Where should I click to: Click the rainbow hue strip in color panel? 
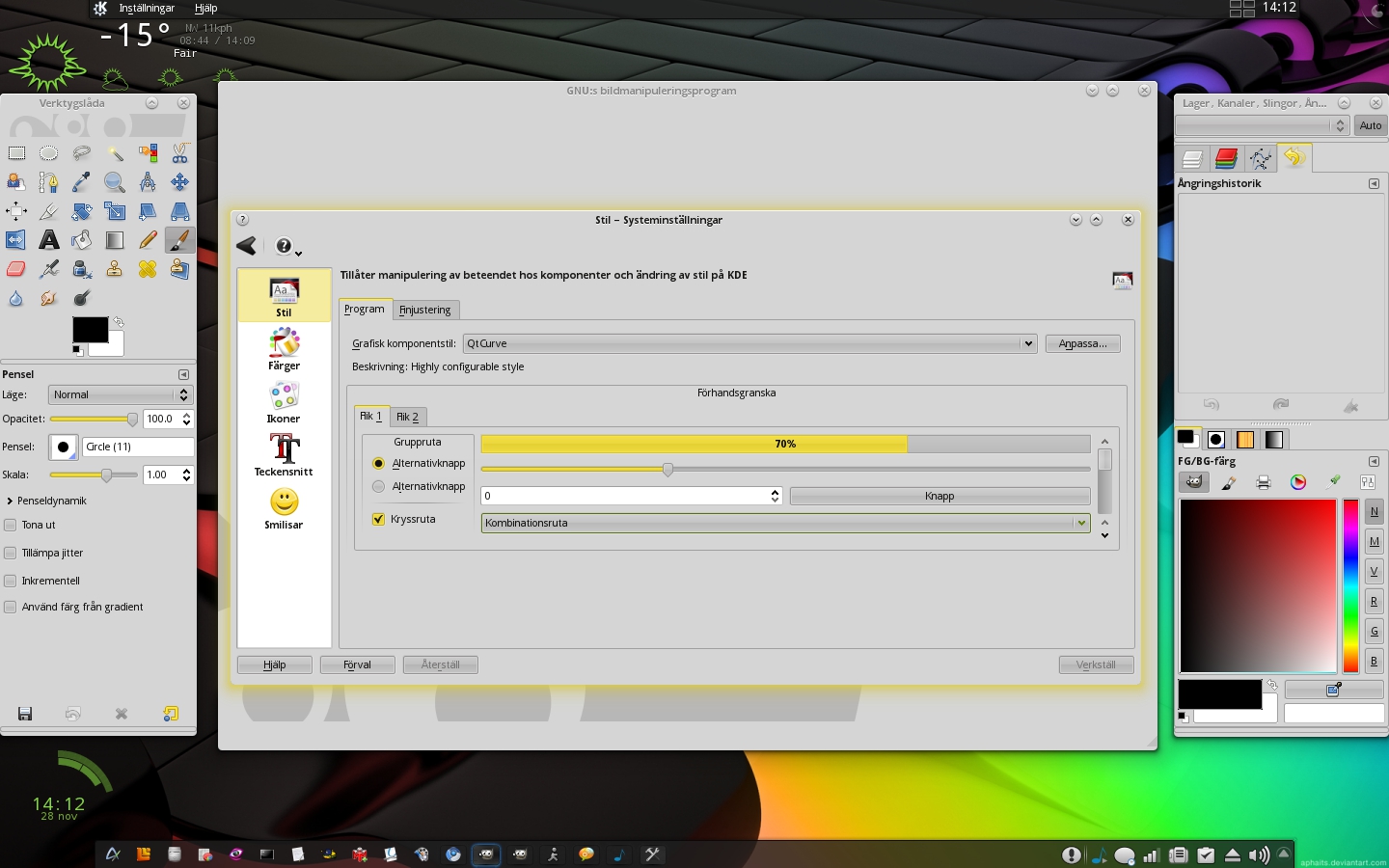point(1351,585)
